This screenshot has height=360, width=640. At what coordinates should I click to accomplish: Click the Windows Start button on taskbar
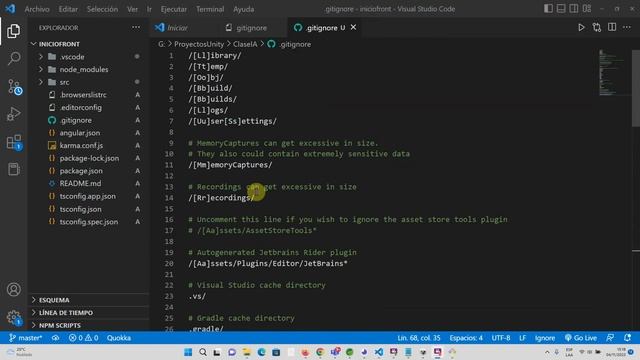click(x=188, y=352)
